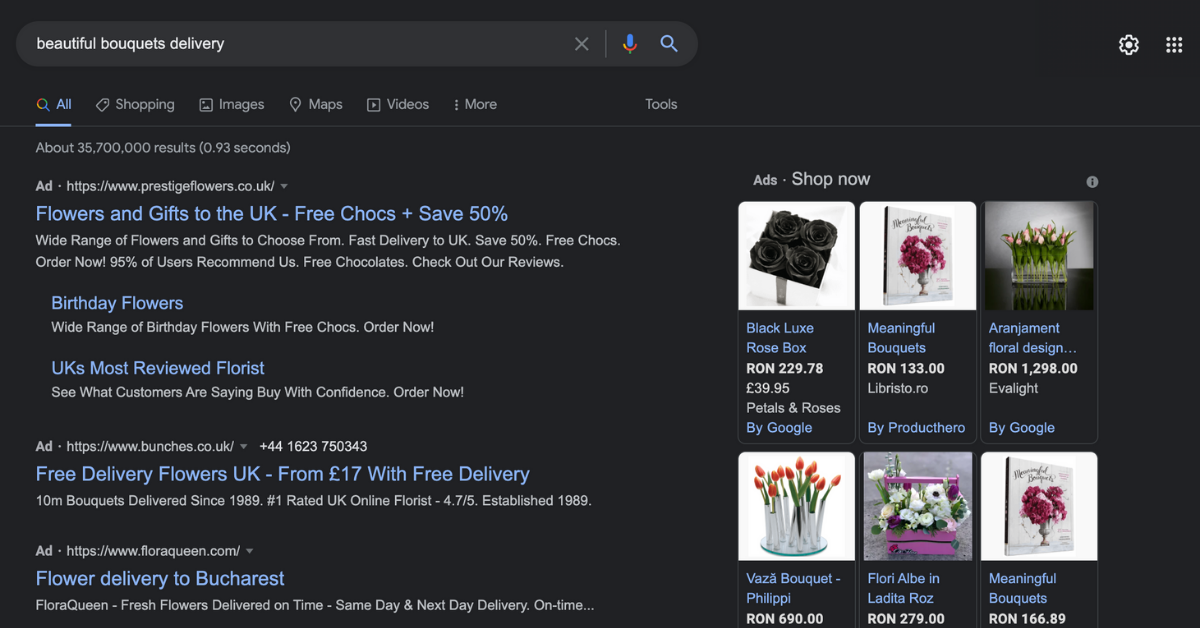Image resolution: width=1200 pixels, height=628 pixels.
Task: View the Vază Bouquet Philippi tulip thumbnail
Action: (796, 506)
